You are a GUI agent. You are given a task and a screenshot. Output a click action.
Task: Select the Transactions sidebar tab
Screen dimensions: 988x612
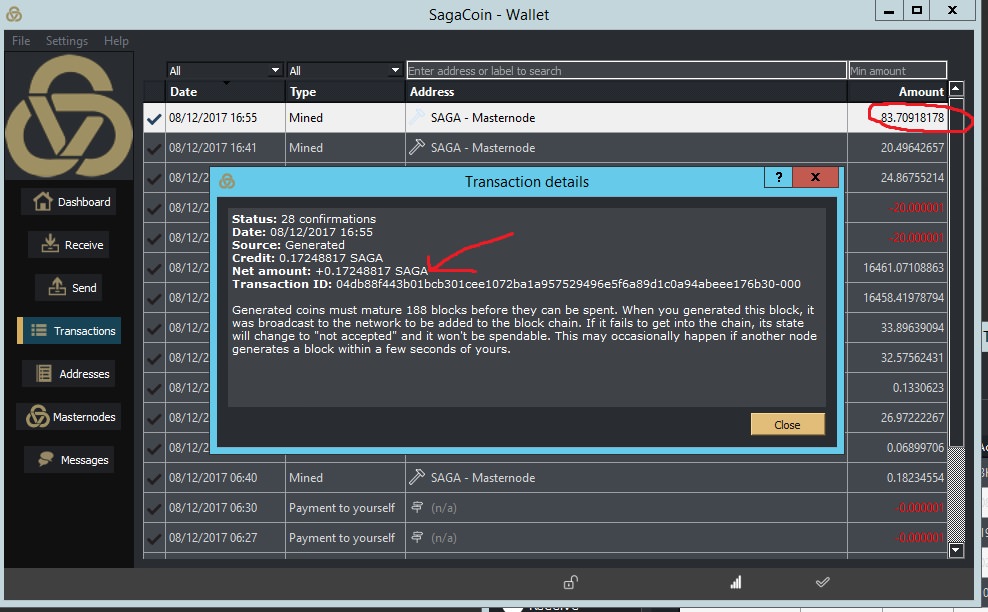pos(69,330)
